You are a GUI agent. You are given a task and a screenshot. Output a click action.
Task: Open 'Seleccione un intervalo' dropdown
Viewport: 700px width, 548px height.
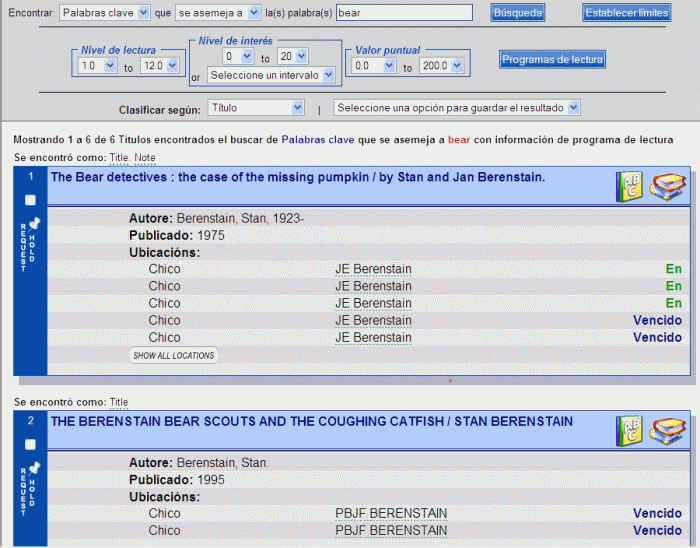point(271,75)
